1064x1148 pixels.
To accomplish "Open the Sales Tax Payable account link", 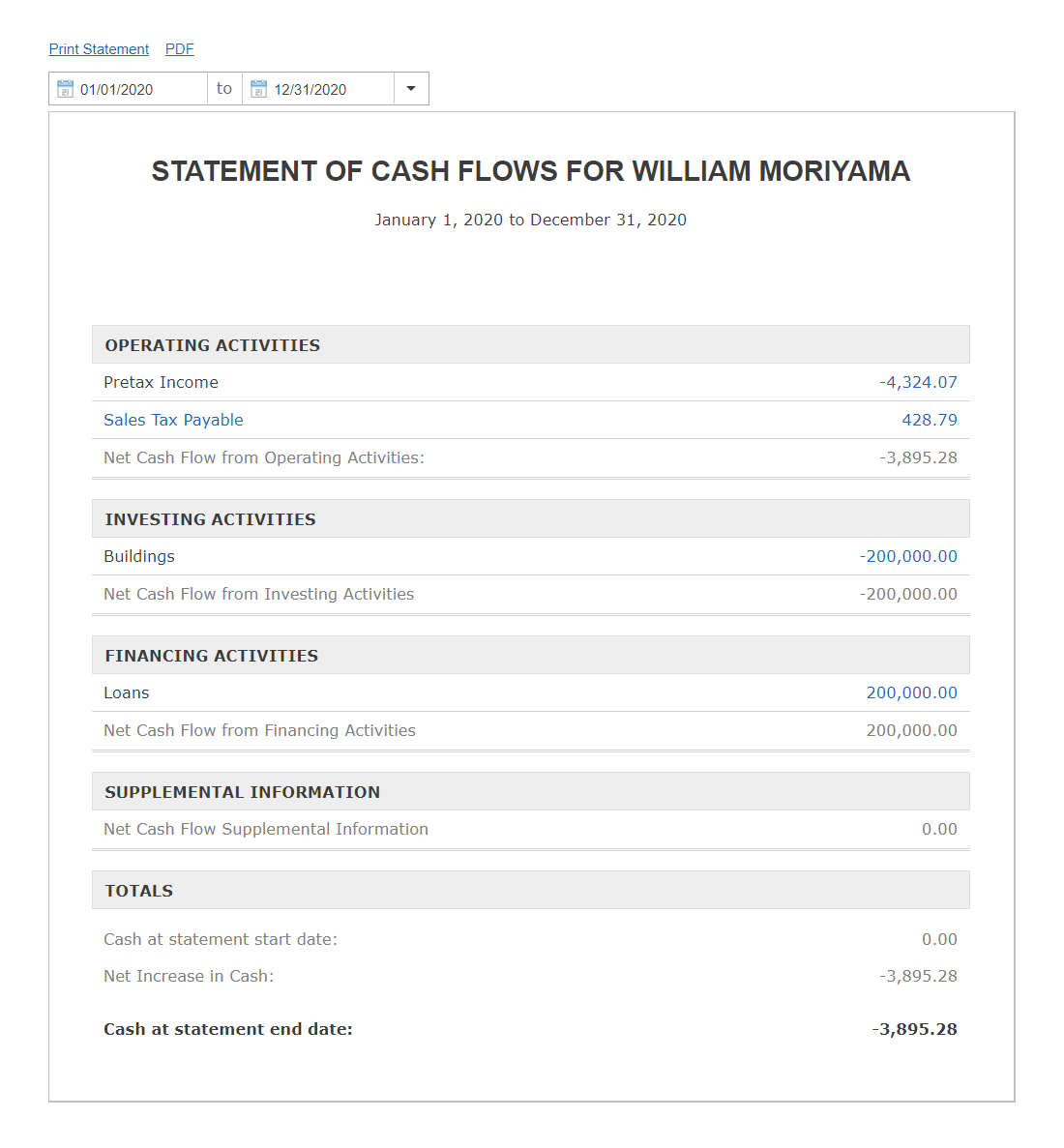I will point(173,421).
